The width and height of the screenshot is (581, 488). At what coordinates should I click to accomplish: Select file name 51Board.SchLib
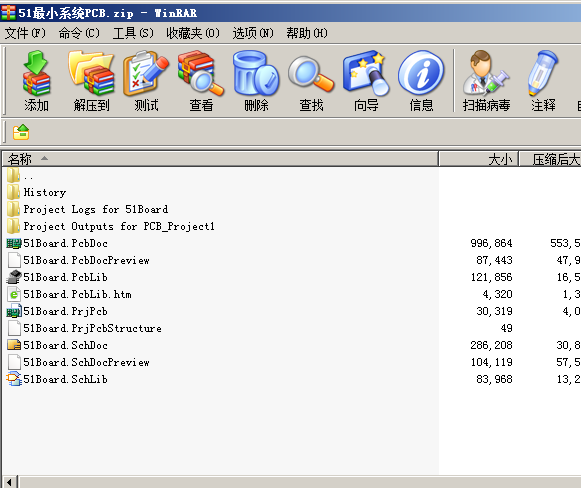point(66,379)
